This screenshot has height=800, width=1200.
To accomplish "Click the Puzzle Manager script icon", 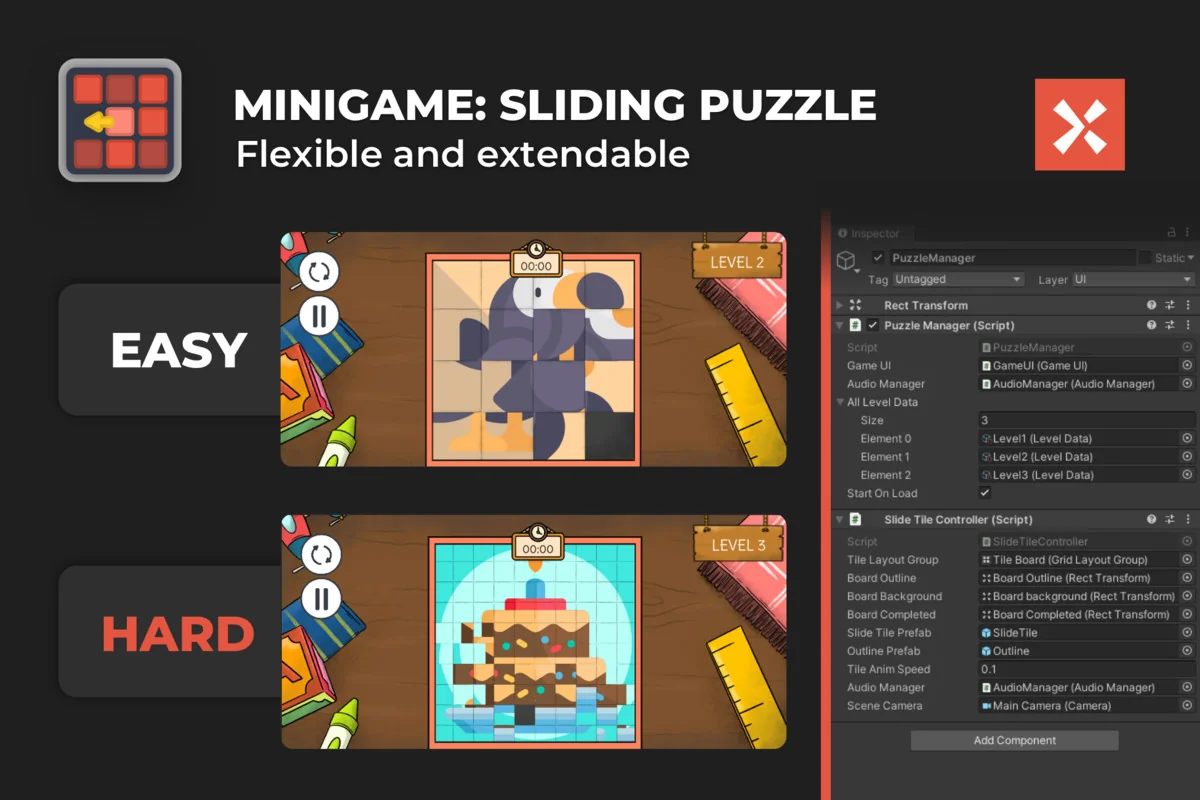I will click(x=853, y=326).
